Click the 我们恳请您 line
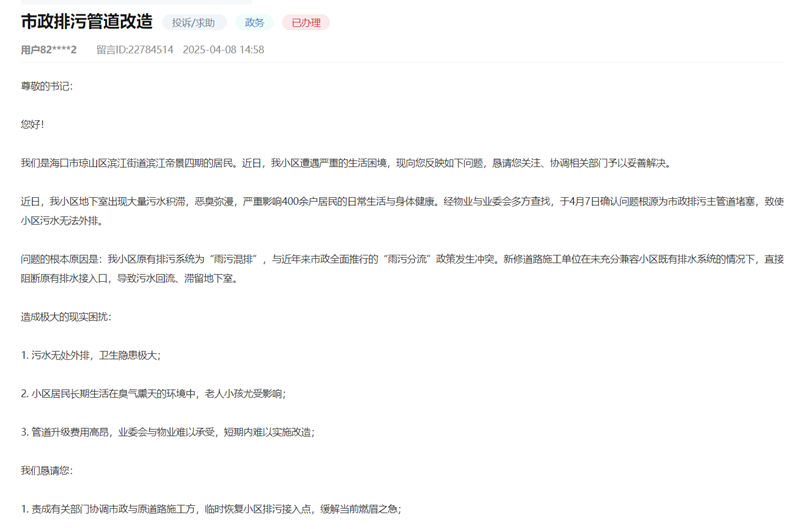The image size is (800, 529). coord(46,470)
